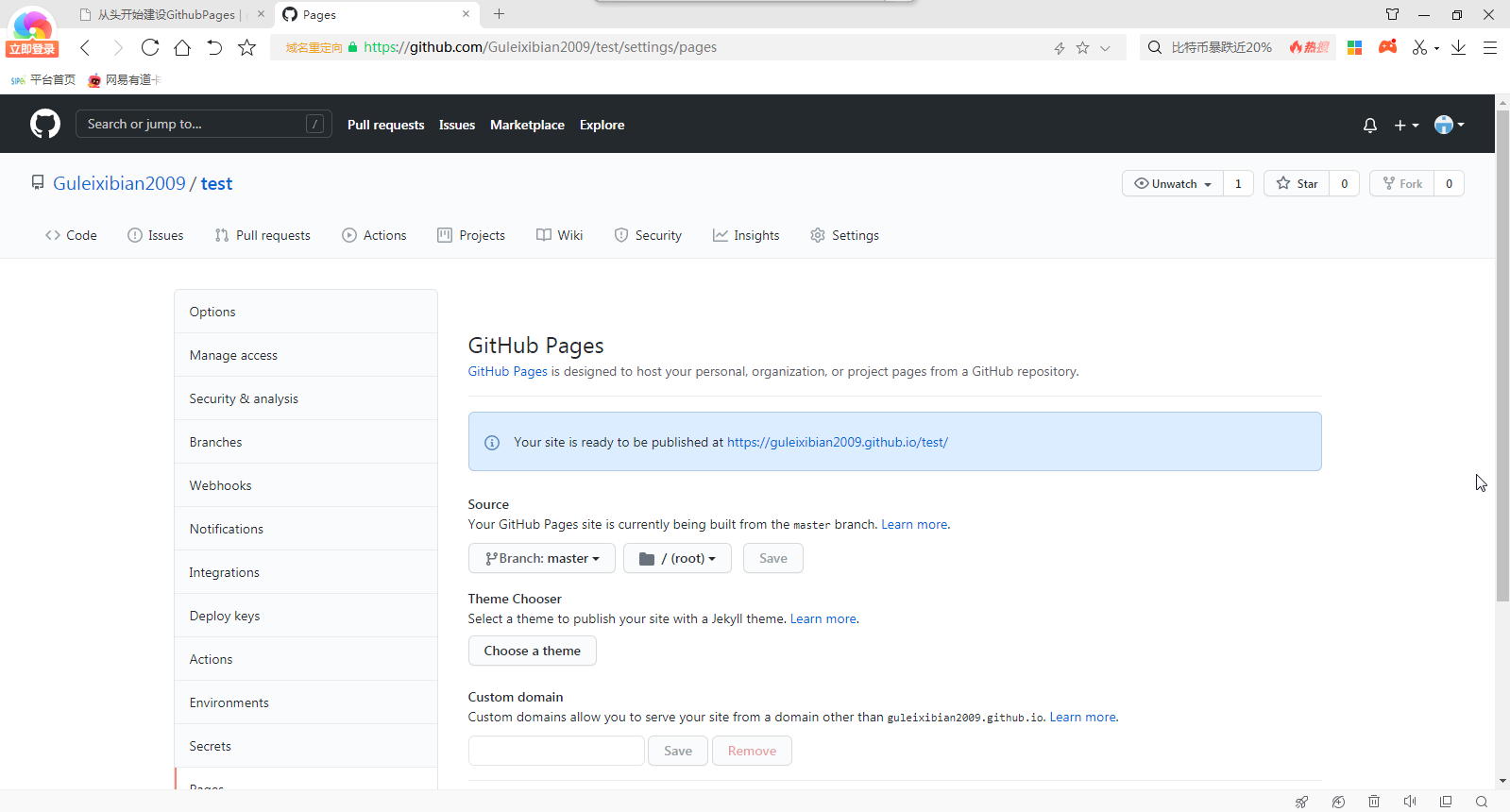Go back in the browser

click(85, 47)
